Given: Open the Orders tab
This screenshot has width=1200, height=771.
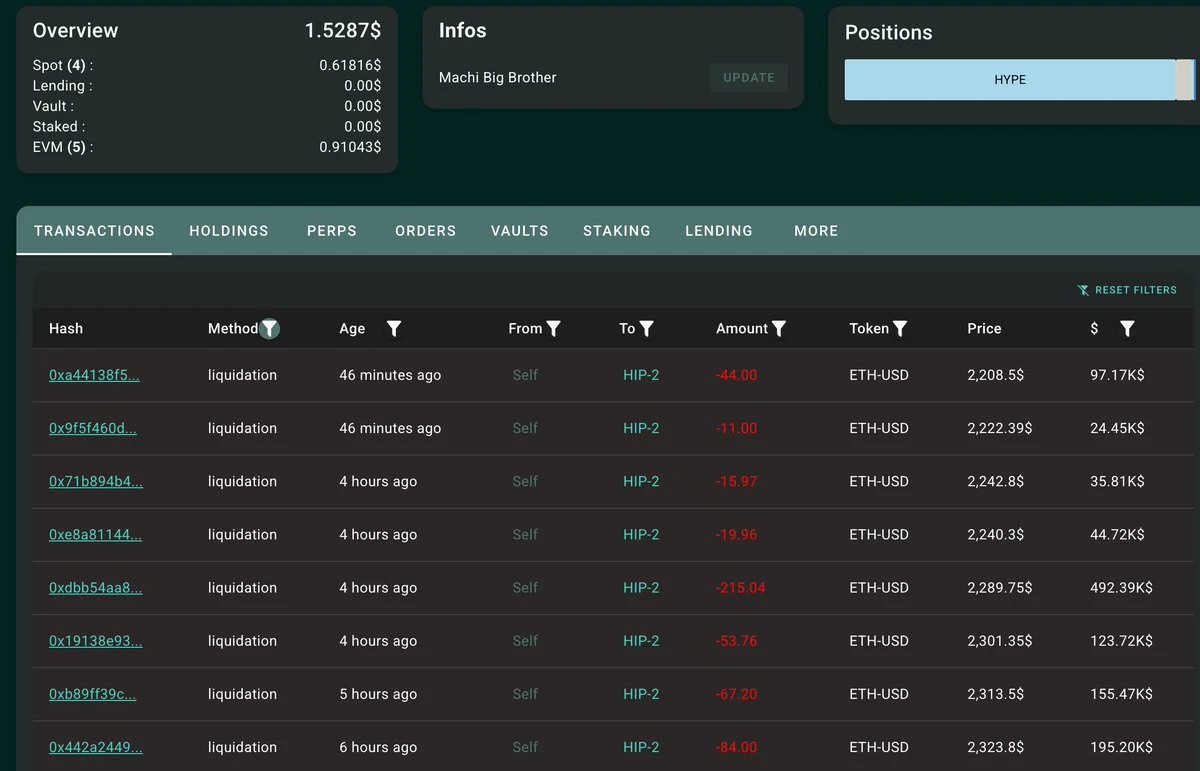Looking at the screenshot, I should pyautogui.click(x=425, y=231).
